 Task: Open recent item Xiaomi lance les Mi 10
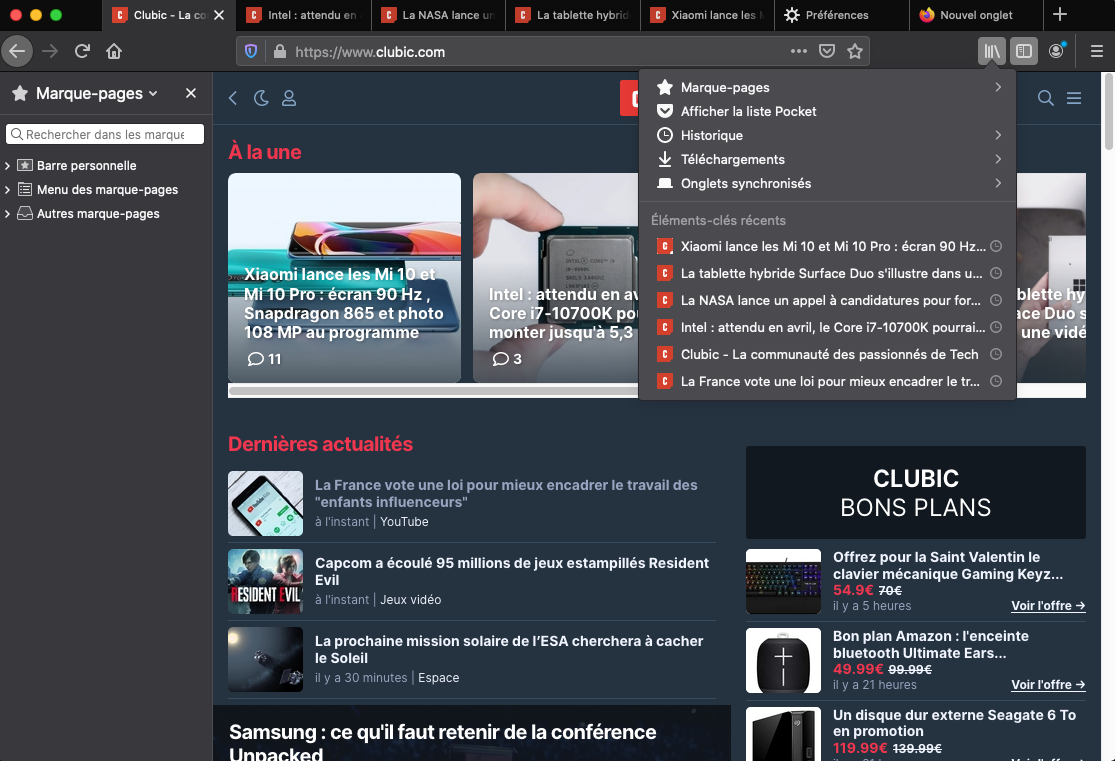(827, 246)
